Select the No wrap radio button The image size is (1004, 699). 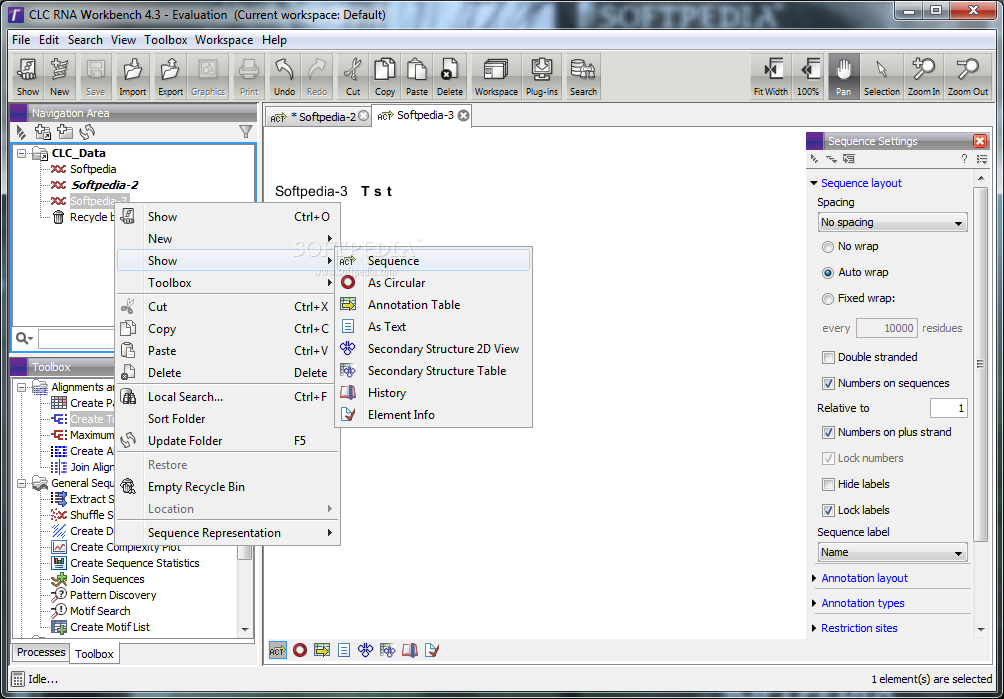coord(828,246)
